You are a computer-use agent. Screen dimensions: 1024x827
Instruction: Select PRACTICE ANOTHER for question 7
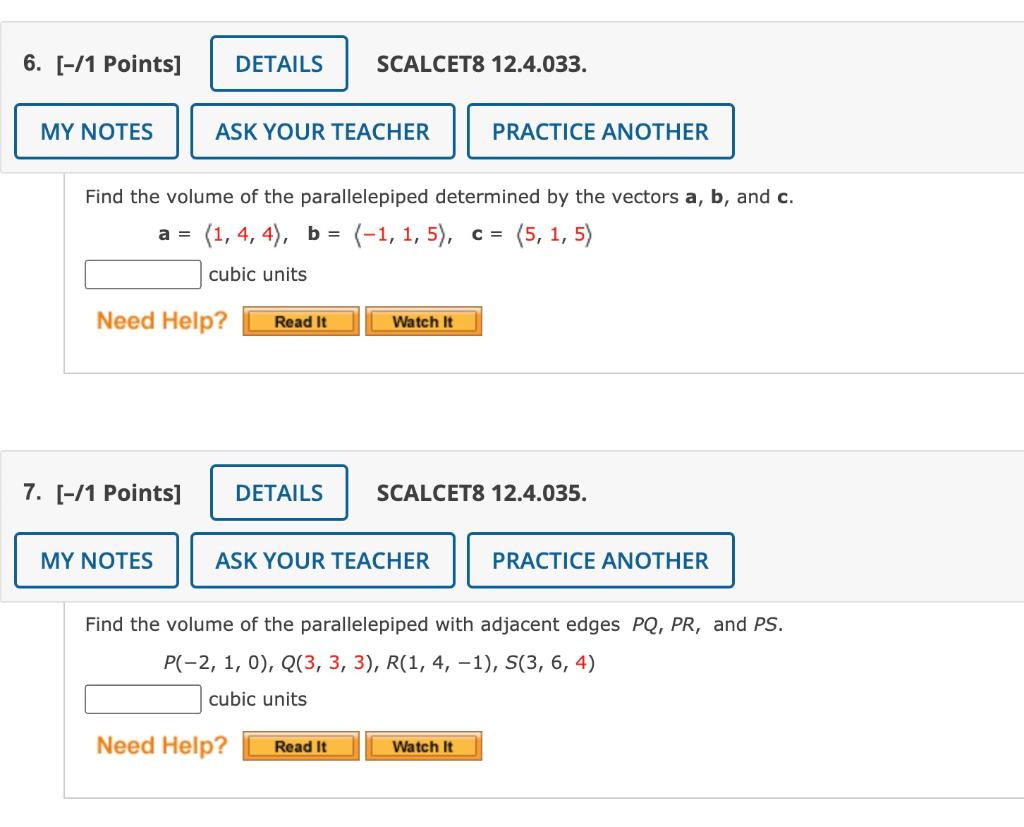click(x=600, y=560)
